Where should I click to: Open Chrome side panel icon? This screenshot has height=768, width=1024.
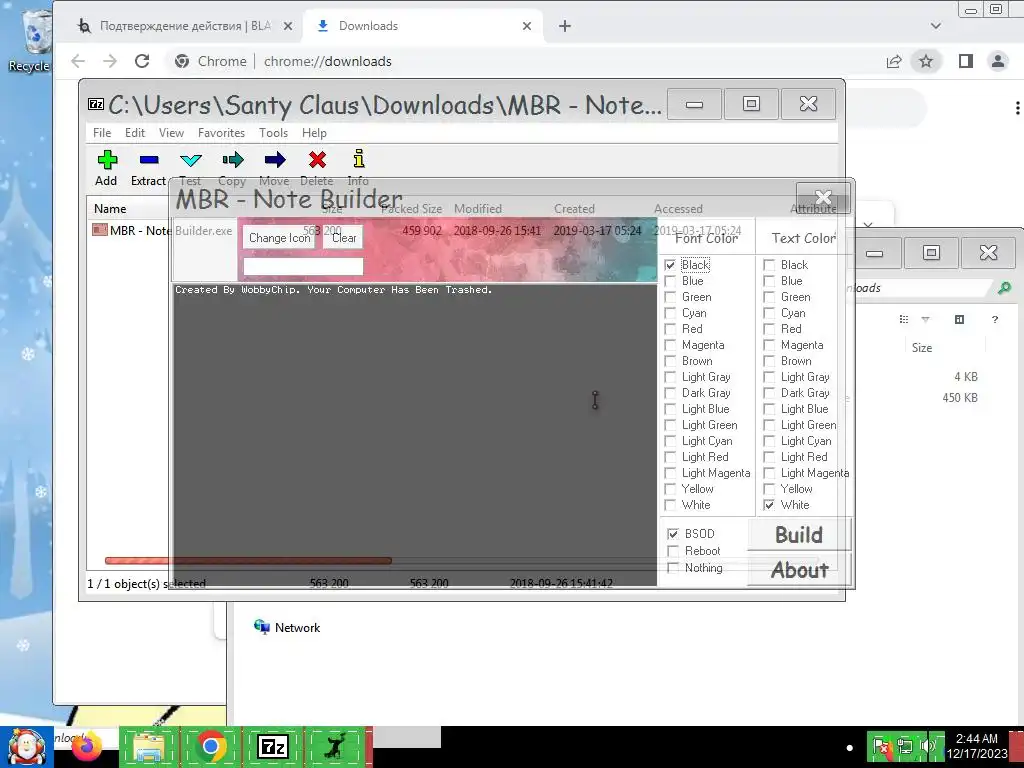[x=965, y=61]
